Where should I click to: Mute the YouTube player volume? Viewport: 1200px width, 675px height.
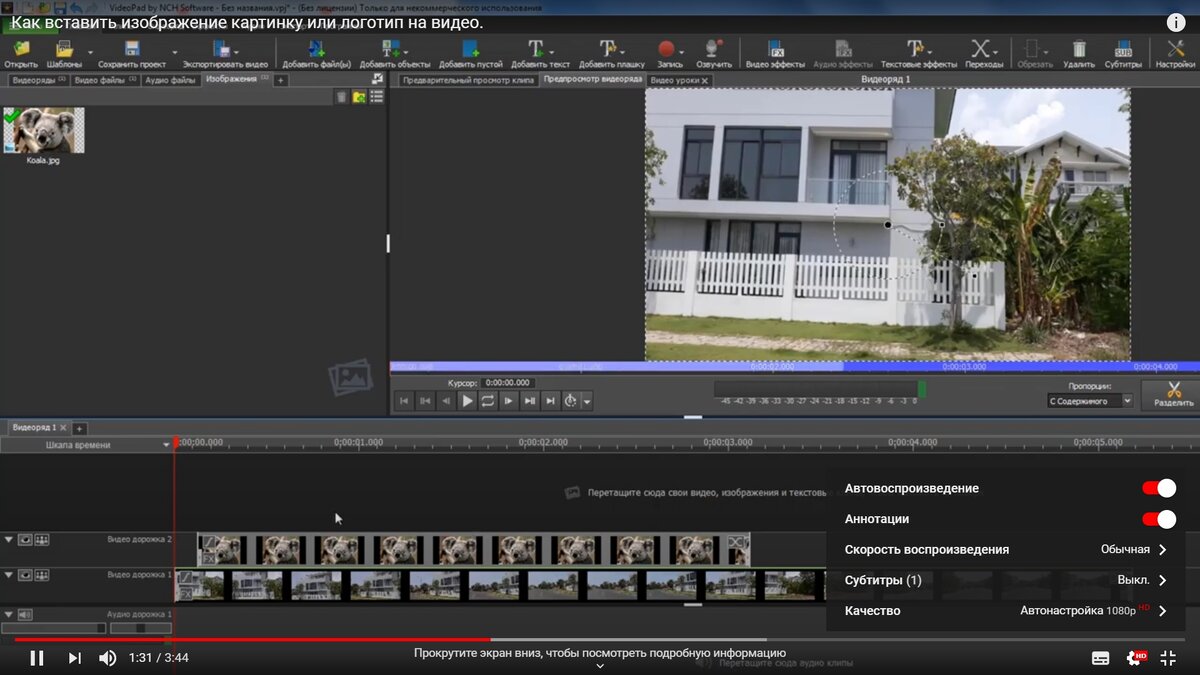pyautogui.click(x=107, y=657)
